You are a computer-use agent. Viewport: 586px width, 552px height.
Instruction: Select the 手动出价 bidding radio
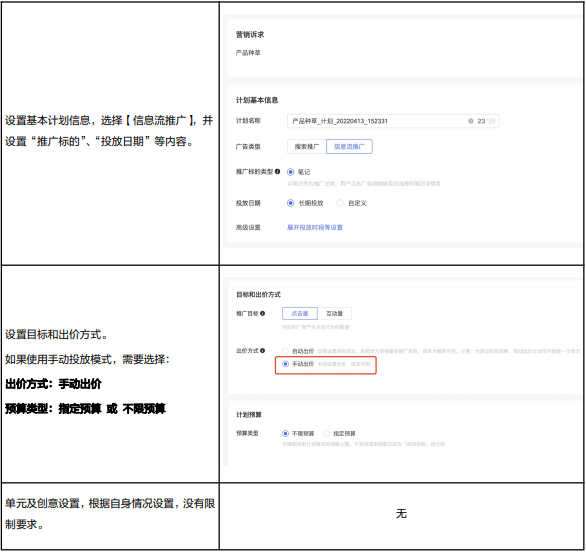[x=286, y=364]
